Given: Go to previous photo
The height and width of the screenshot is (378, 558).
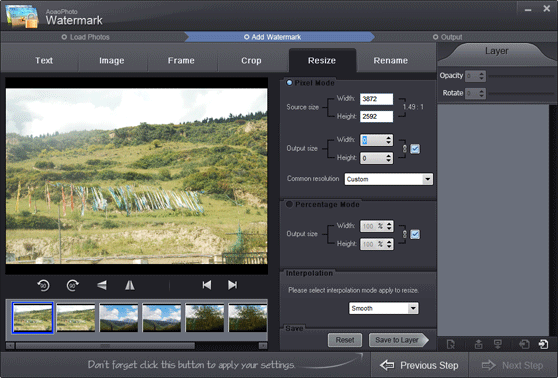Looking at the screenshot, I should 207,285.
